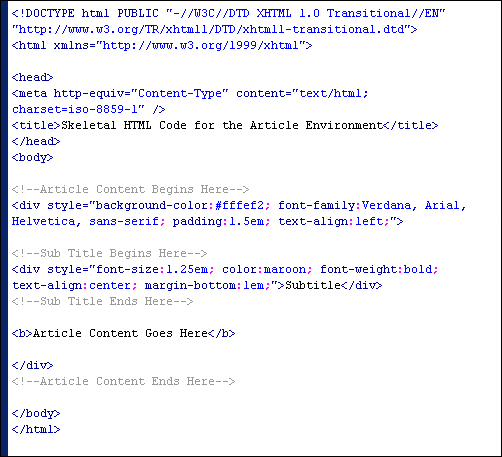Image resolution: width=502 pixels, height=457 pixels.
Task: Click the opening <body> tag
Action: pyautogui.click(x=32, y=157)
